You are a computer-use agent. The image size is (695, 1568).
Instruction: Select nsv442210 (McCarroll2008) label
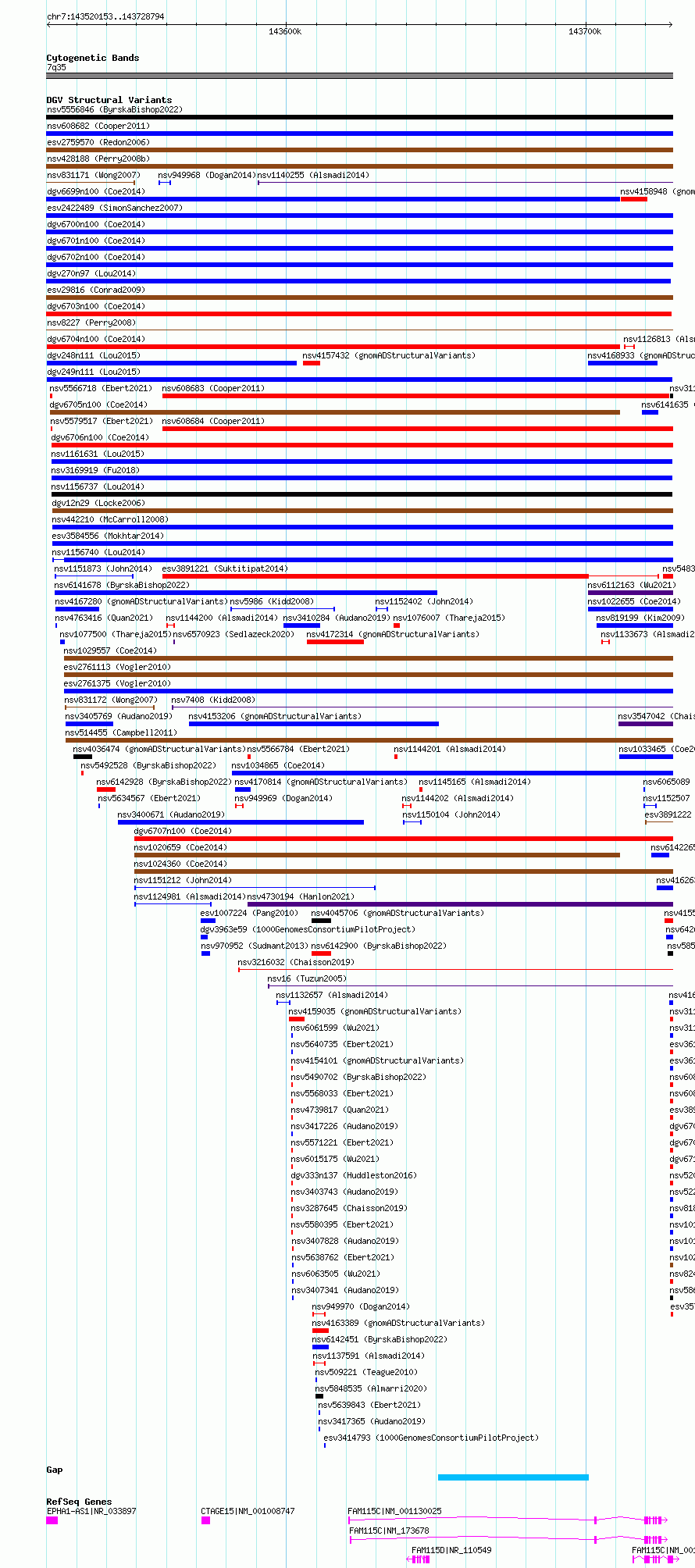coord(110,519)
